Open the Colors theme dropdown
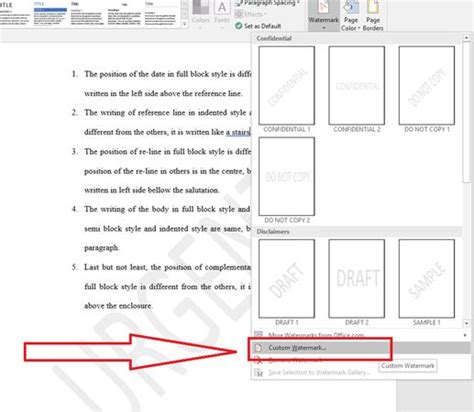 [200, 15]
